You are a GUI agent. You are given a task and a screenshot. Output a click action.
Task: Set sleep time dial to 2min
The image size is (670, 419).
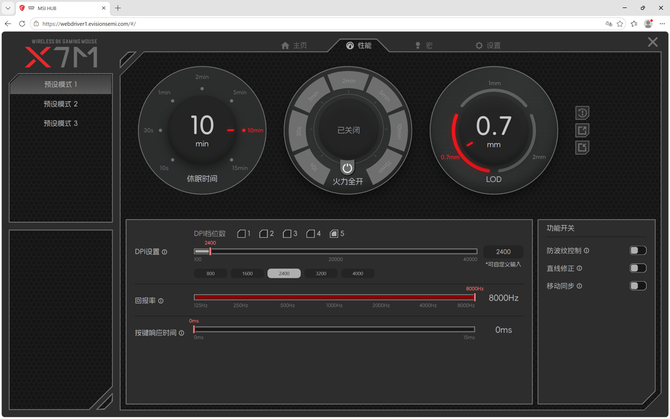202,77
